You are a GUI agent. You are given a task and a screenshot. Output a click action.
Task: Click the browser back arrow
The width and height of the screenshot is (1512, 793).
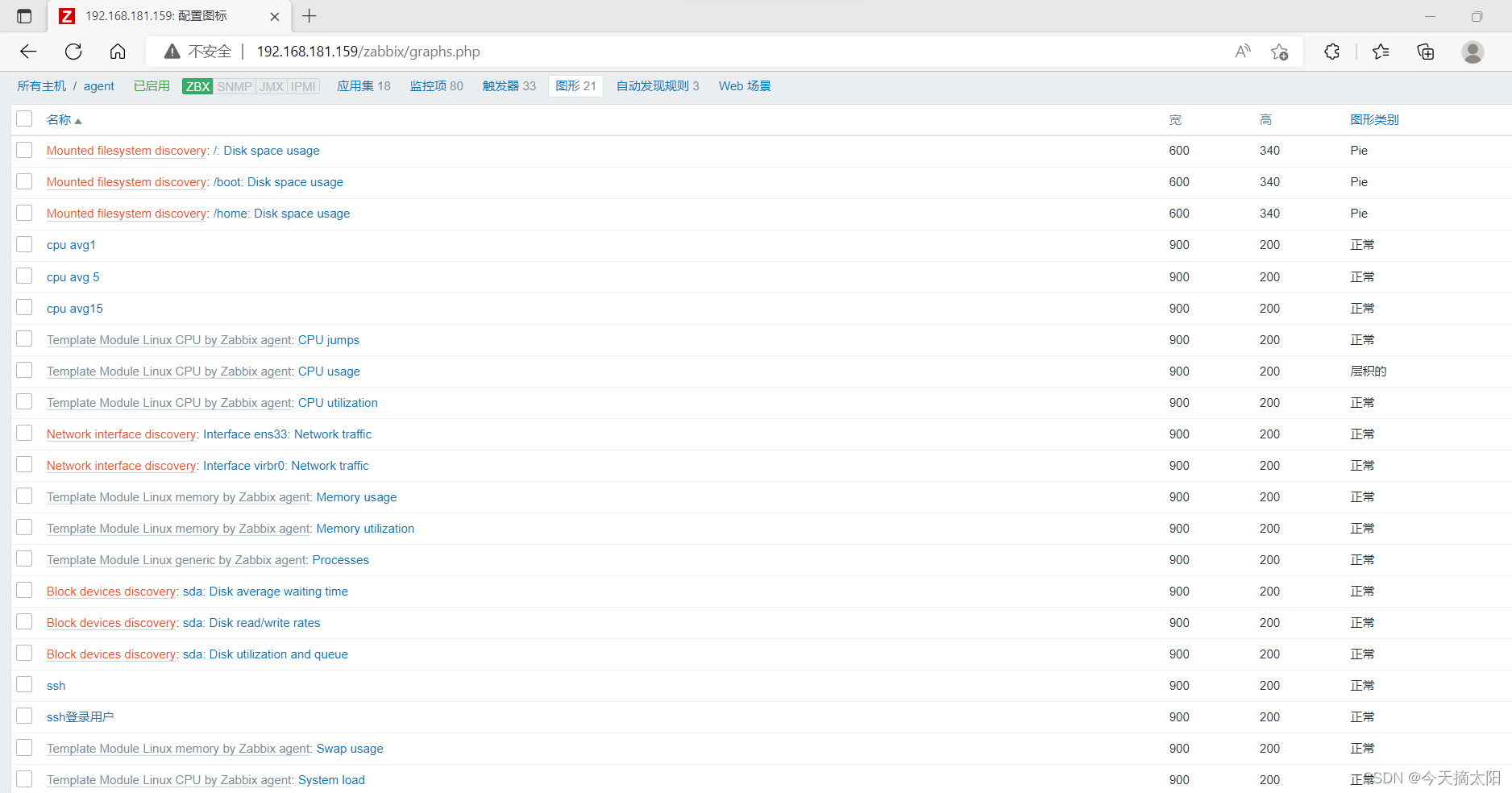coord(29,52)
